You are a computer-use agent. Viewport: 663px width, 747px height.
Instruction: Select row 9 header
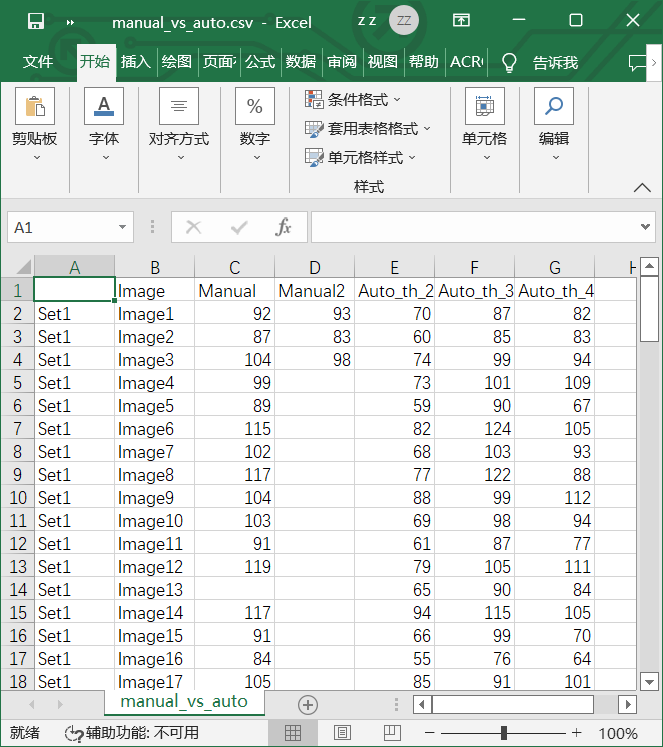(18, 474)
